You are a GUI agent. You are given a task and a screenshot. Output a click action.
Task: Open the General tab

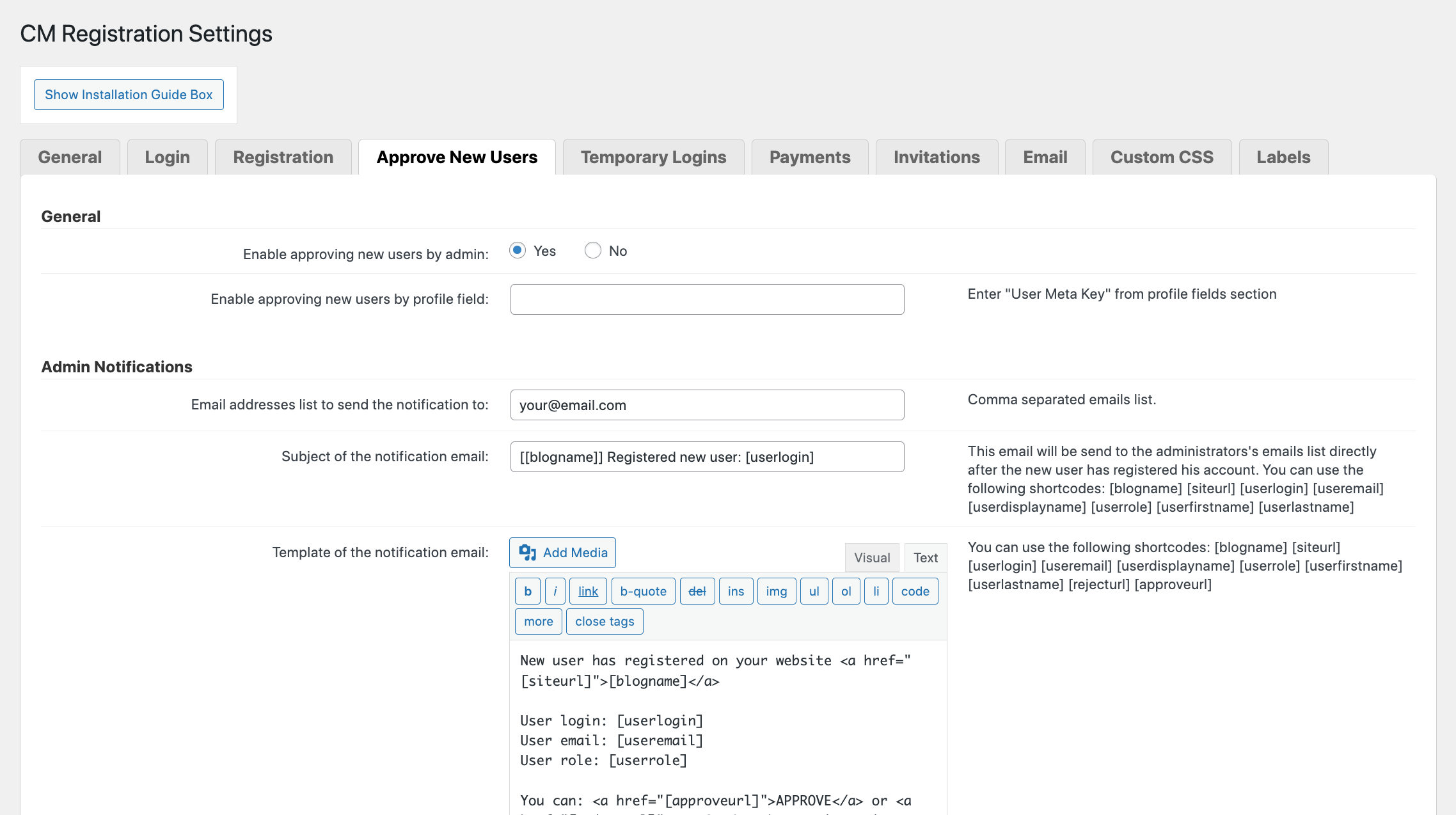[x=70, y=157]
